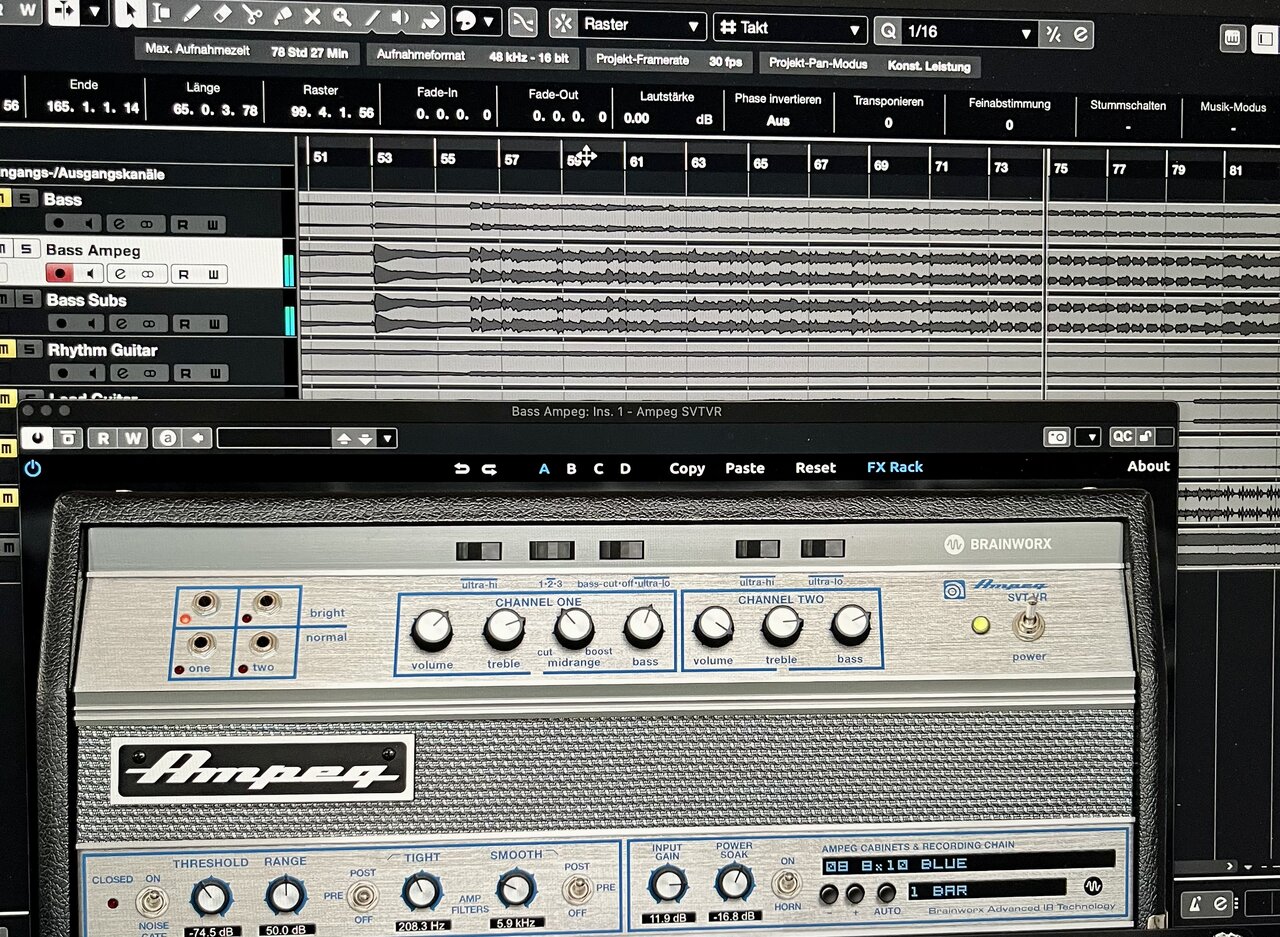Activate plugin bypass button in plugin window header
Screen dimensions: 1280x937
[66, 438]
